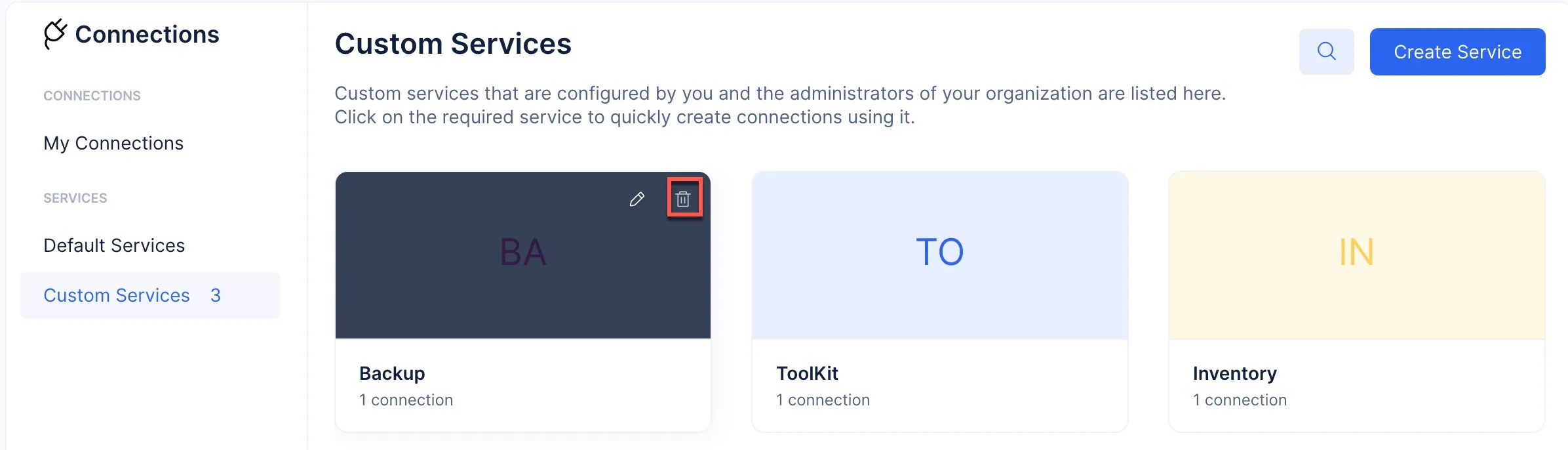Select ToolKit's 1 connection text
This screenshot has height=450, width=1568.
click(823, 400)
